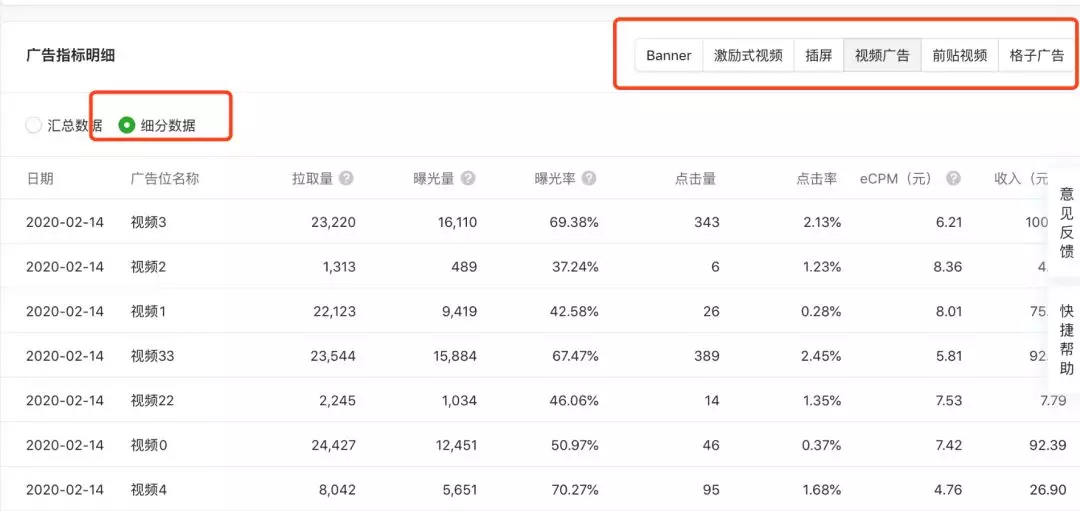Click the 7.53 eCPM cell
This screenshot has width=1080, height=511.
coord(948,401)
